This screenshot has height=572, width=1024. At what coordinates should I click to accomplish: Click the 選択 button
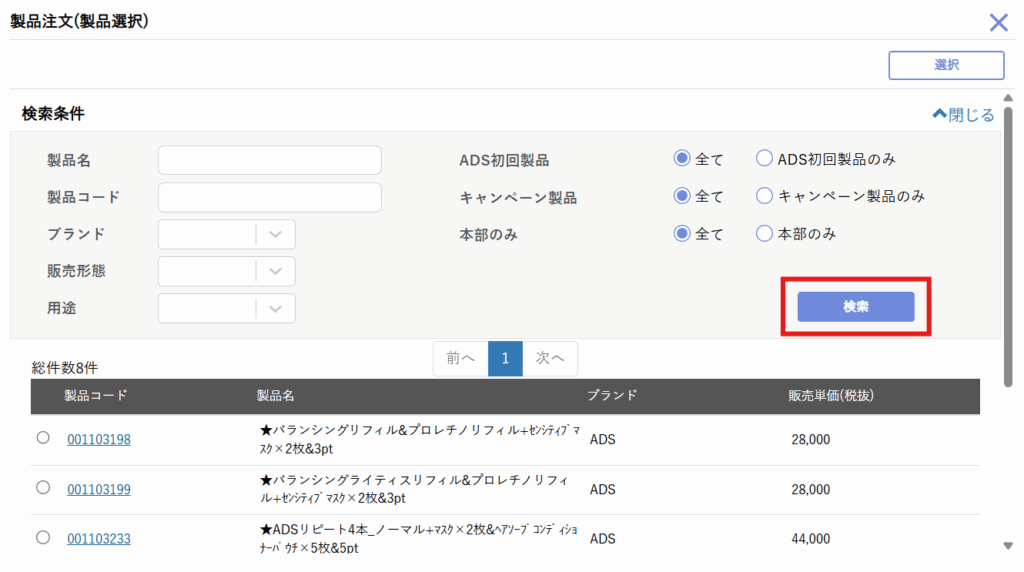coord(946,65)
